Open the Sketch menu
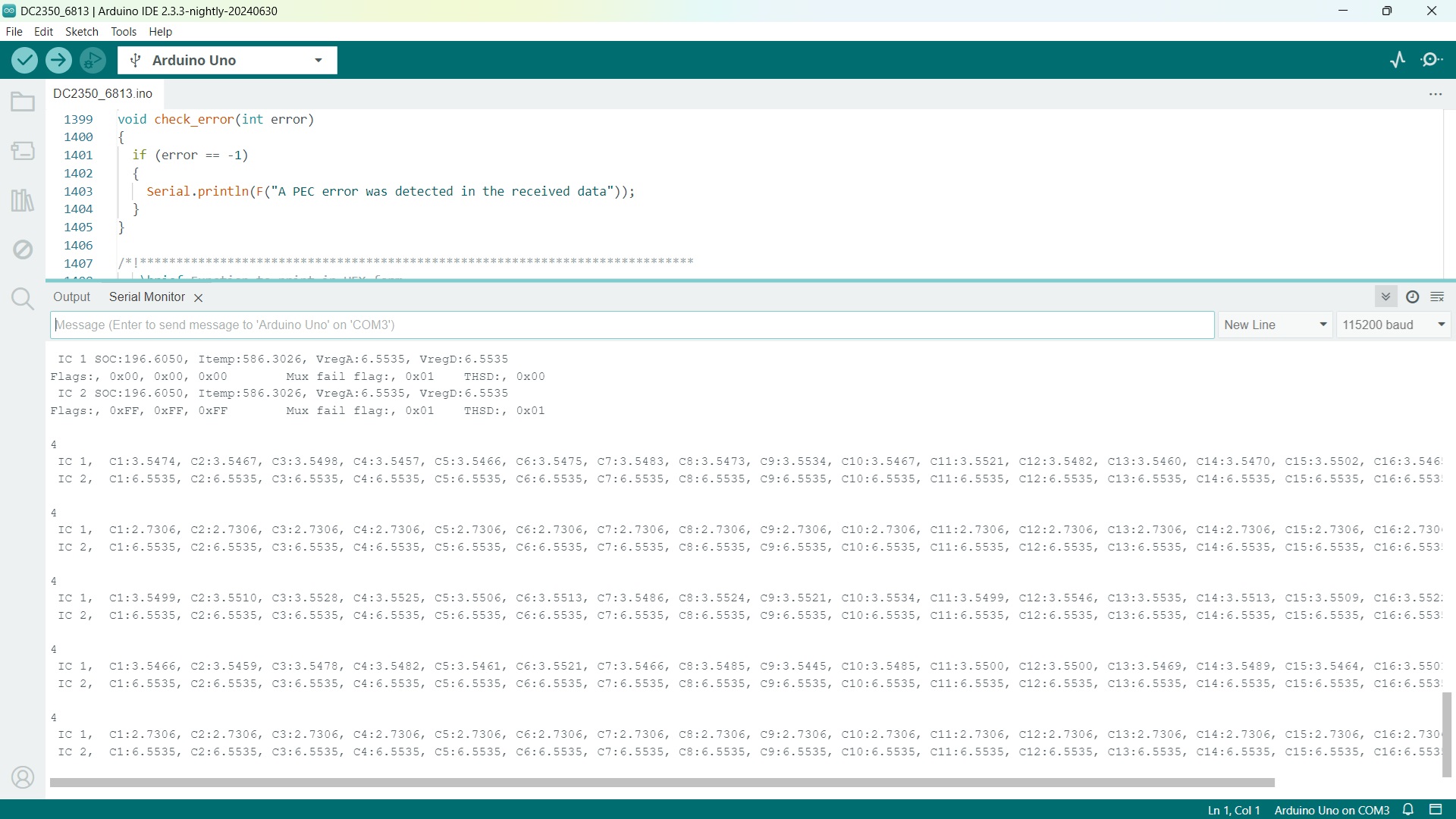Viewport: 1456px width, 819px height. (81, 32)
